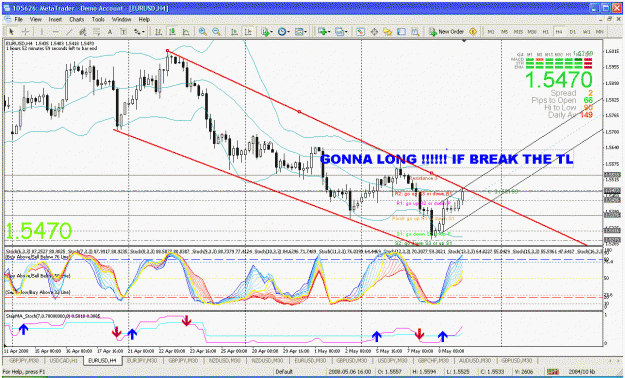Open the Strategy Tester icon
This screenshot has width=625, height=378.
(415, 32)
